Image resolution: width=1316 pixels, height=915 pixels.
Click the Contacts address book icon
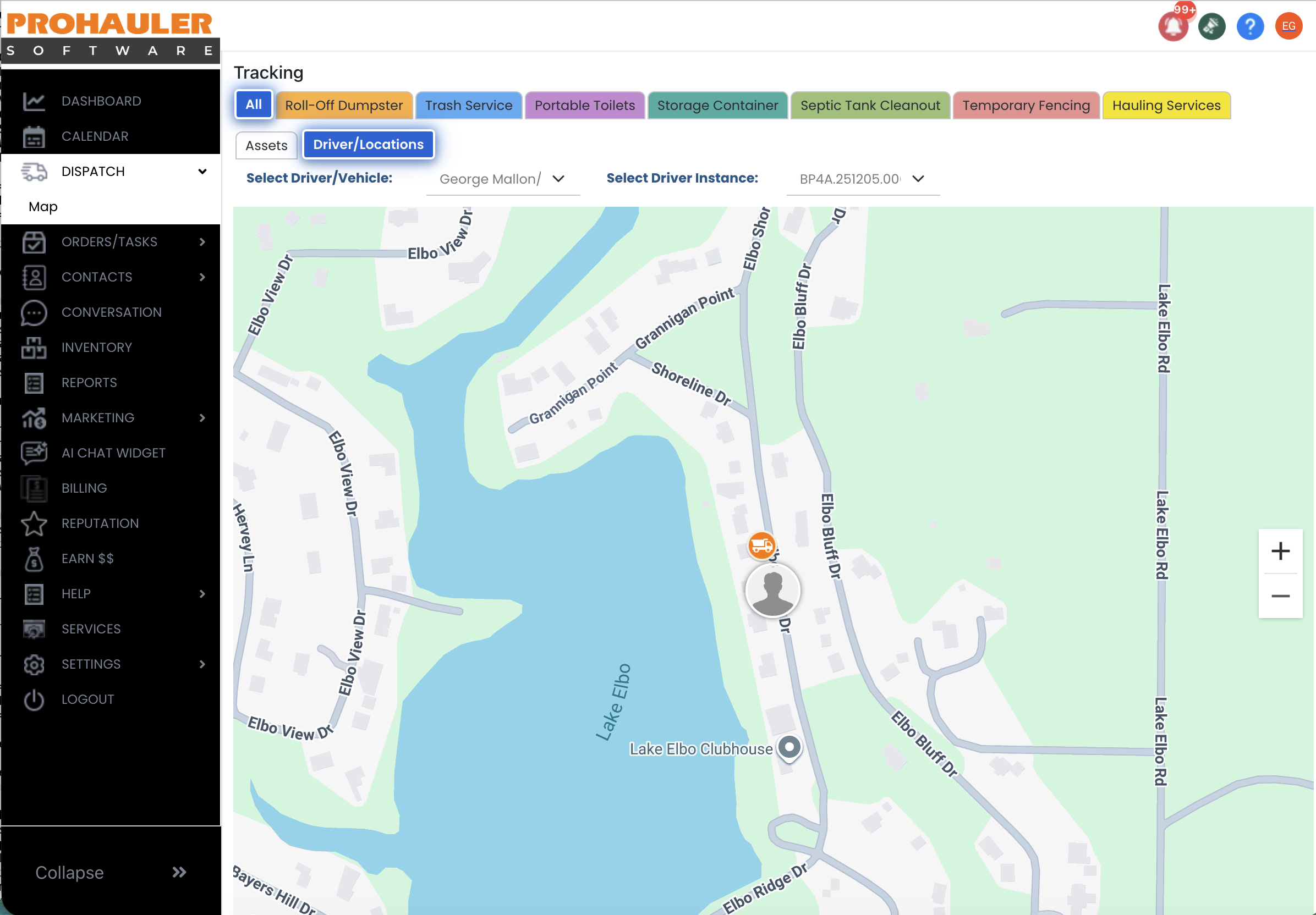click(x=34, y=277)
